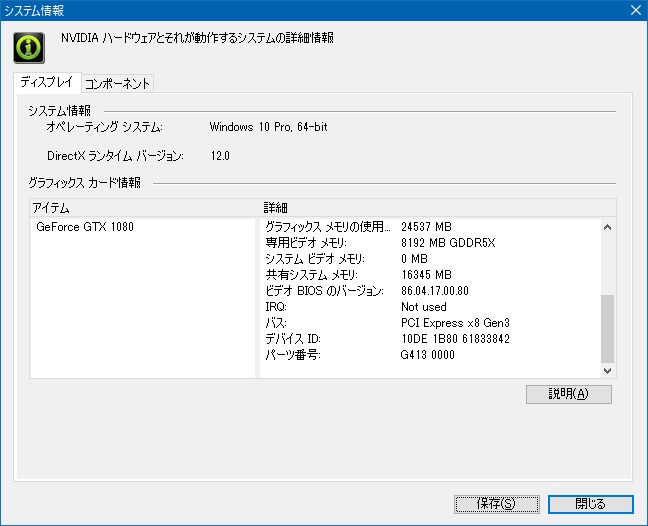
Task: Click the 16345 MB shared memory value
Action: point(426,275)
